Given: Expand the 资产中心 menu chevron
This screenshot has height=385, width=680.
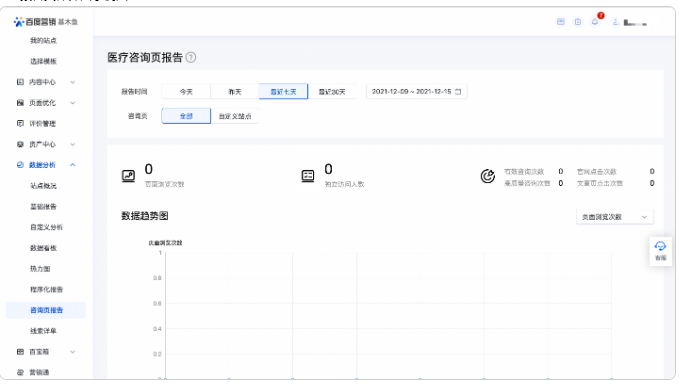Looking at the screenshot, I should tap(72, 144).
